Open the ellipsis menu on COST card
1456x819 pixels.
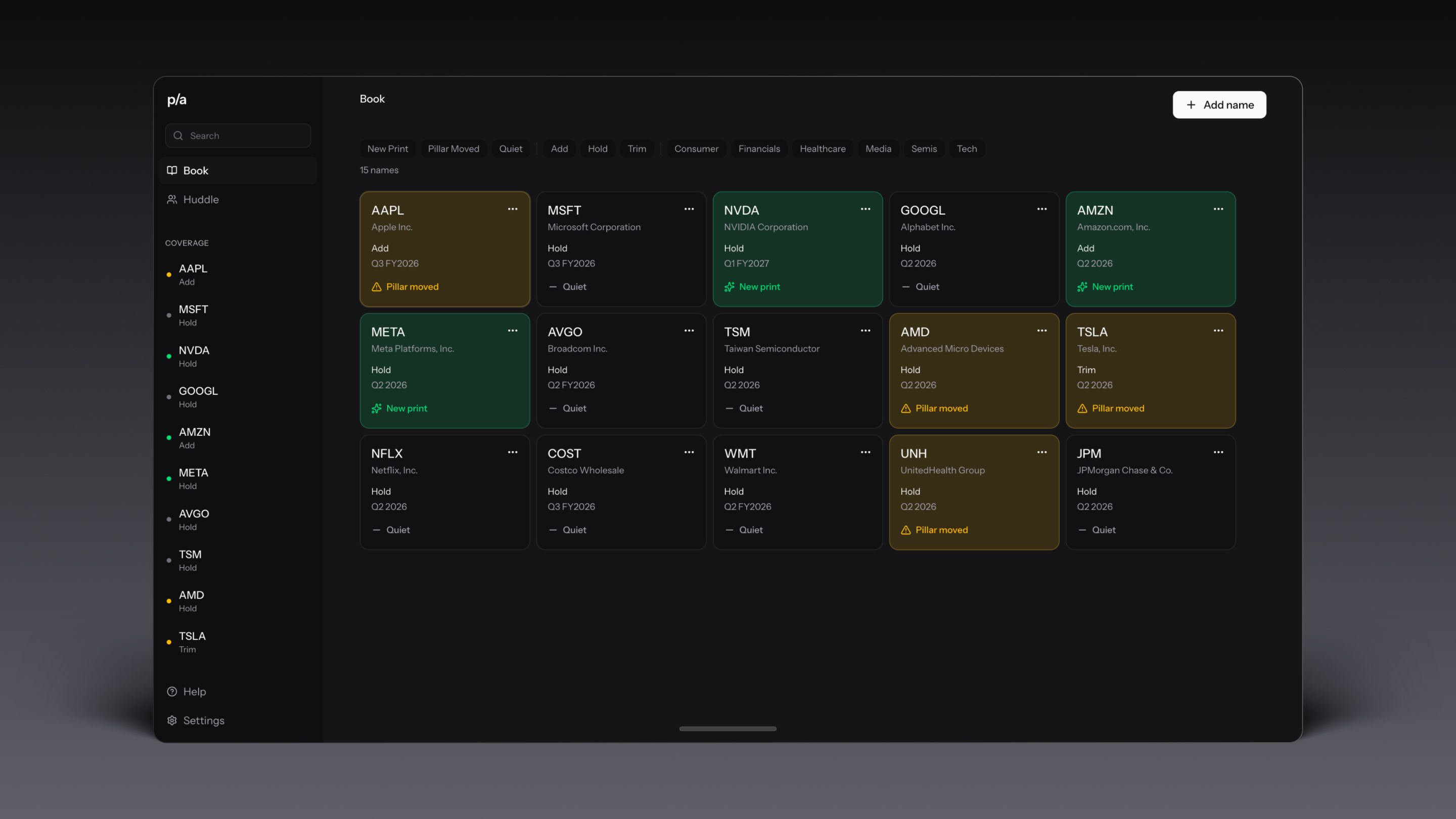pos(689,452)
